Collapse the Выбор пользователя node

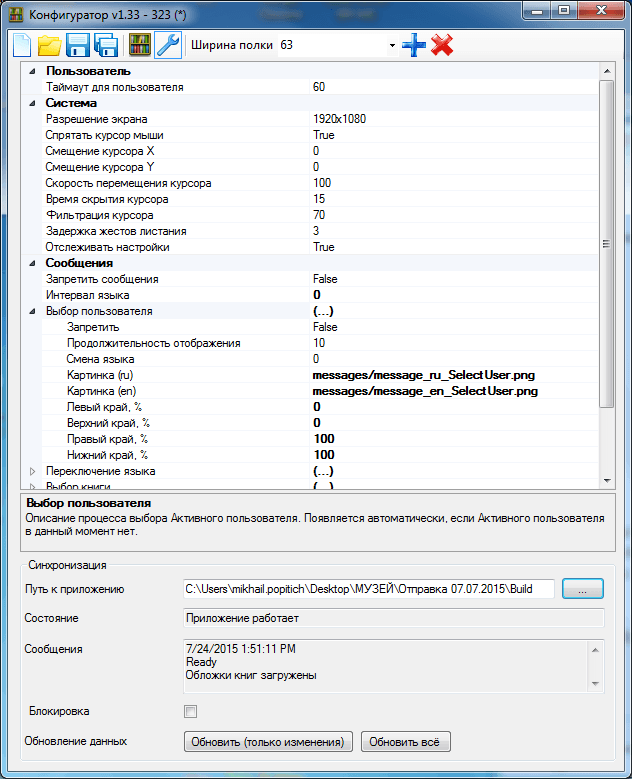[x=32, y=312]
